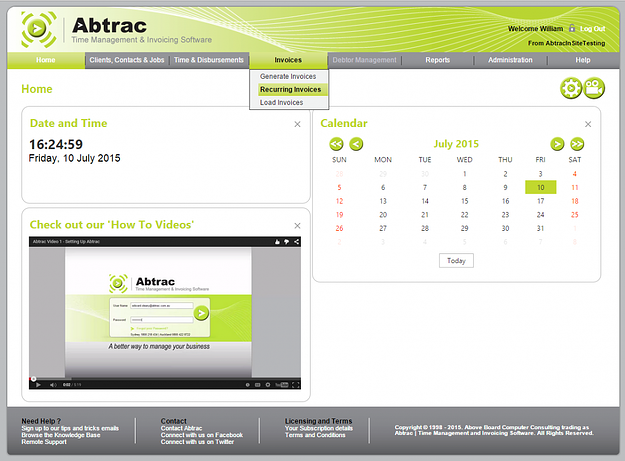Screen dimensions: 625x461
Task: Go to next month in calendar
Action: point(557,144)
